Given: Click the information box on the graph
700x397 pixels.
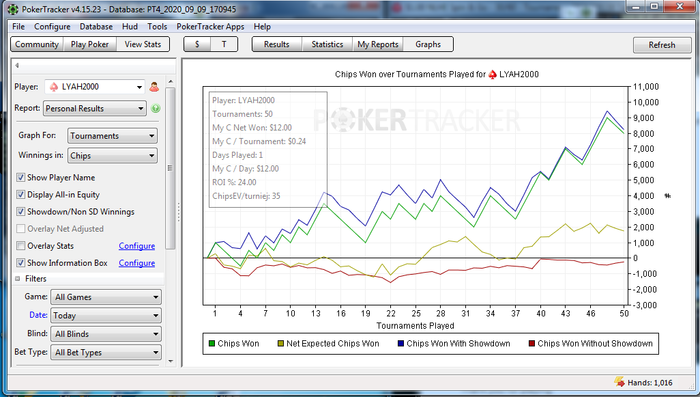Looking at the screenshot, I should [x=268, y=149].
